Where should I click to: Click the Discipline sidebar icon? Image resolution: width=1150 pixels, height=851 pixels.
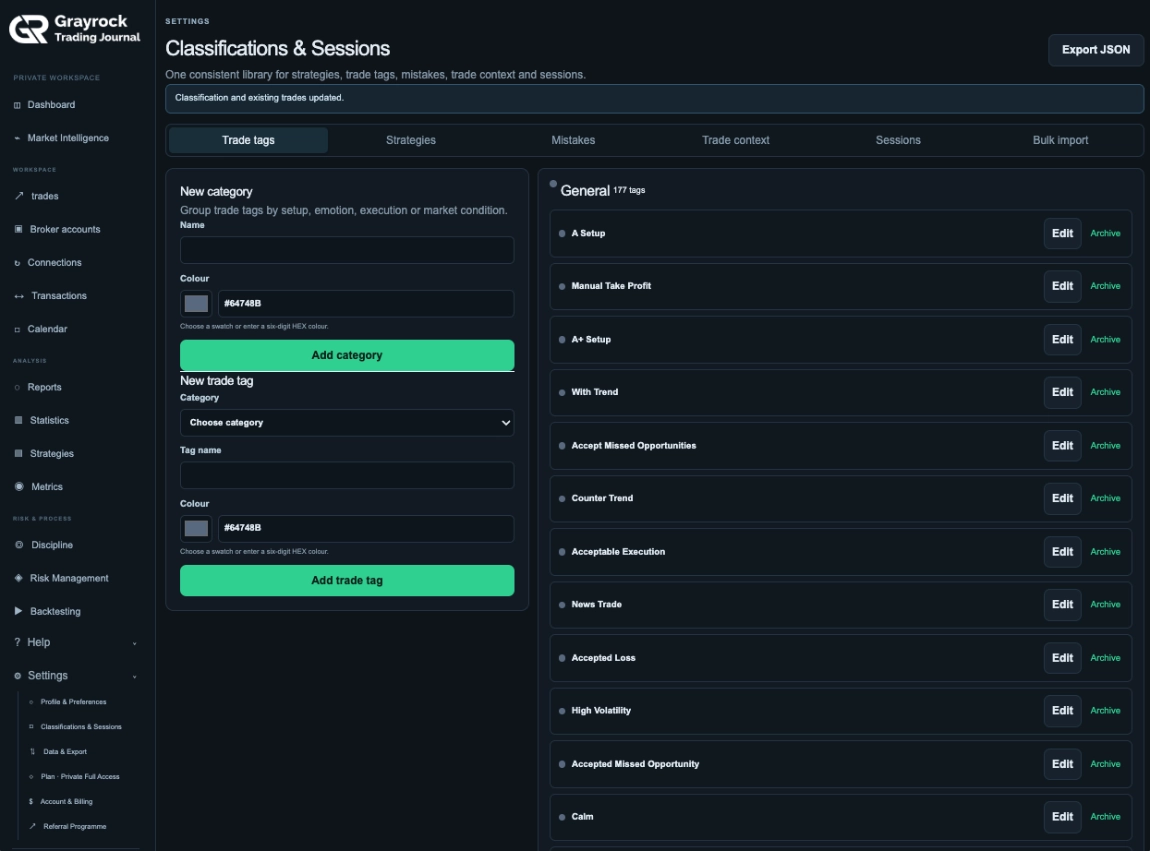(x=19, y=545)
